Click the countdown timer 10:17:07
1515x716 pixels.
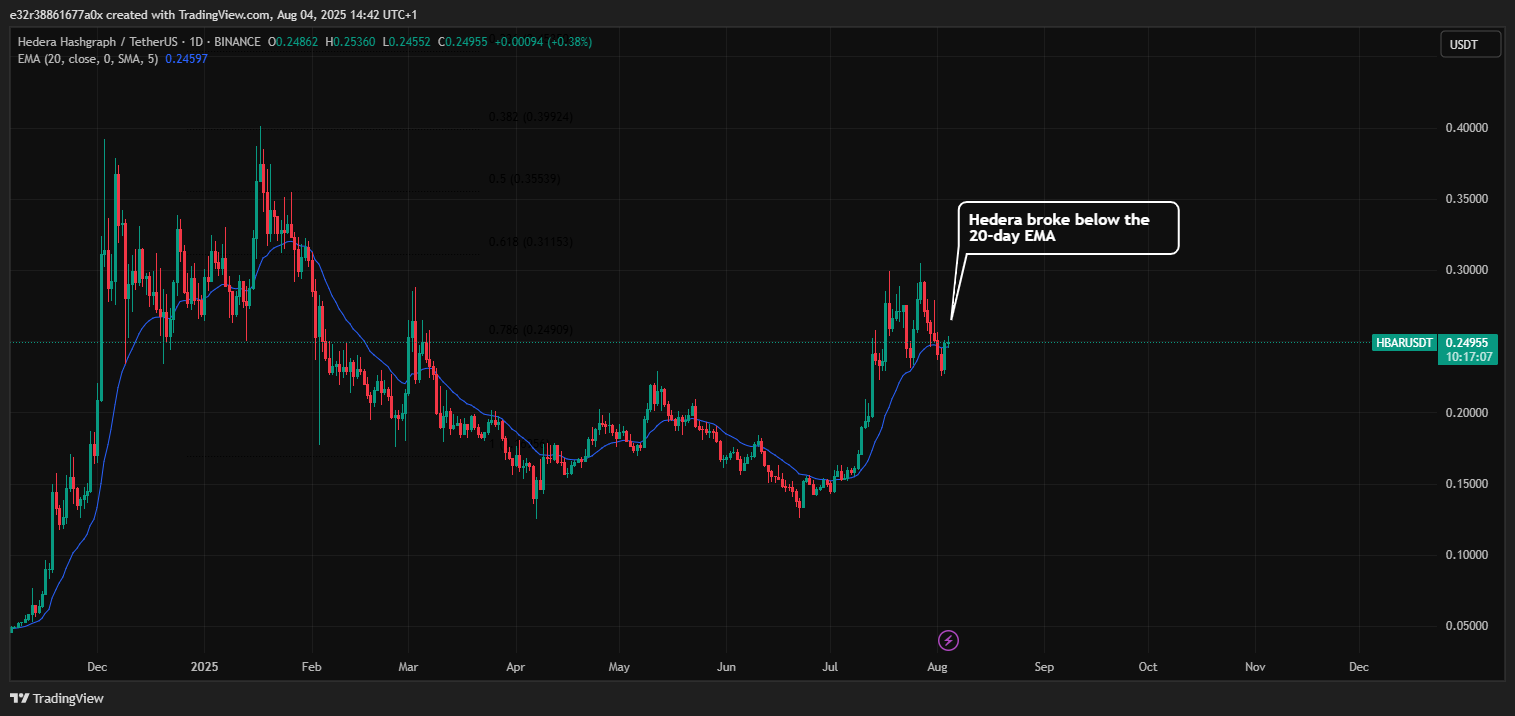1467,357
